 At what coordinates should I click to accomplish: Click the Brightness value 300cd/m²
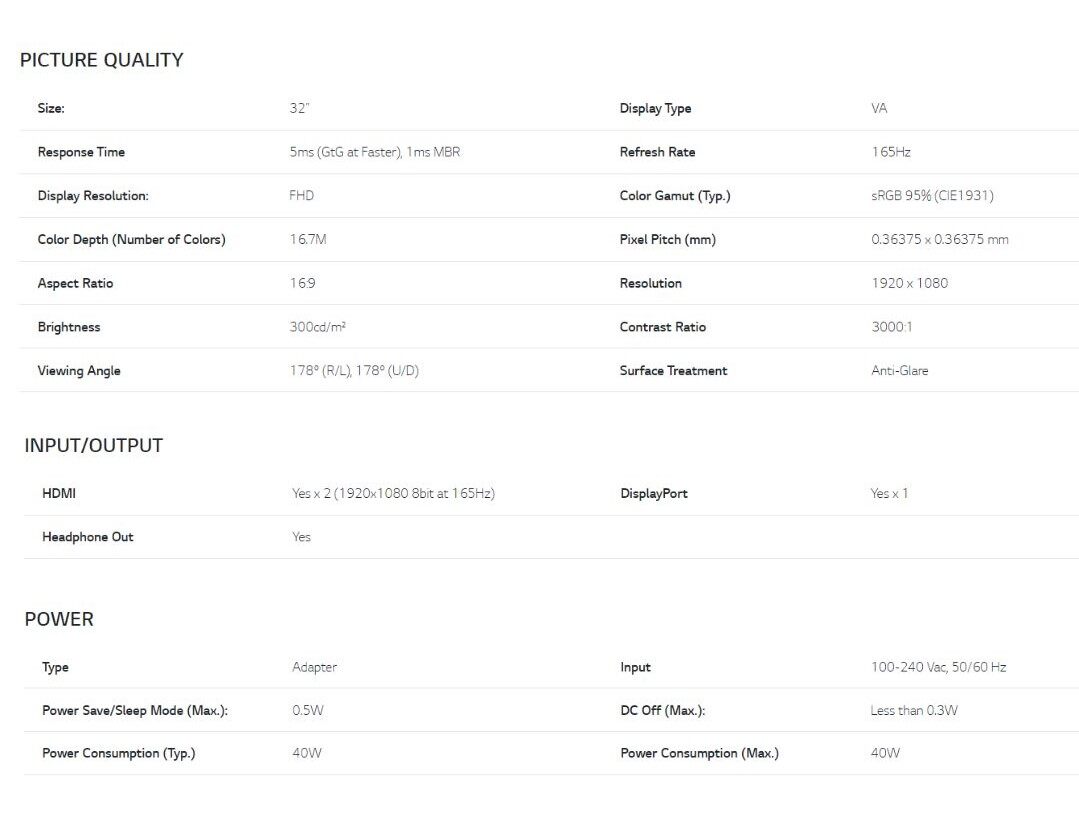click(317, 327)
